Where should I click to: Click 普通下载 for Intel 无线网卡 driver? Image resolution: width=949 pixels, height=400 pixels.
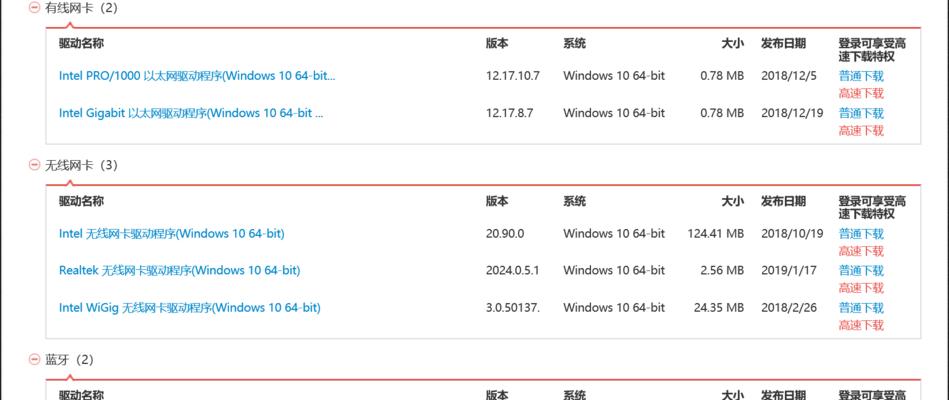click(861, 234)
